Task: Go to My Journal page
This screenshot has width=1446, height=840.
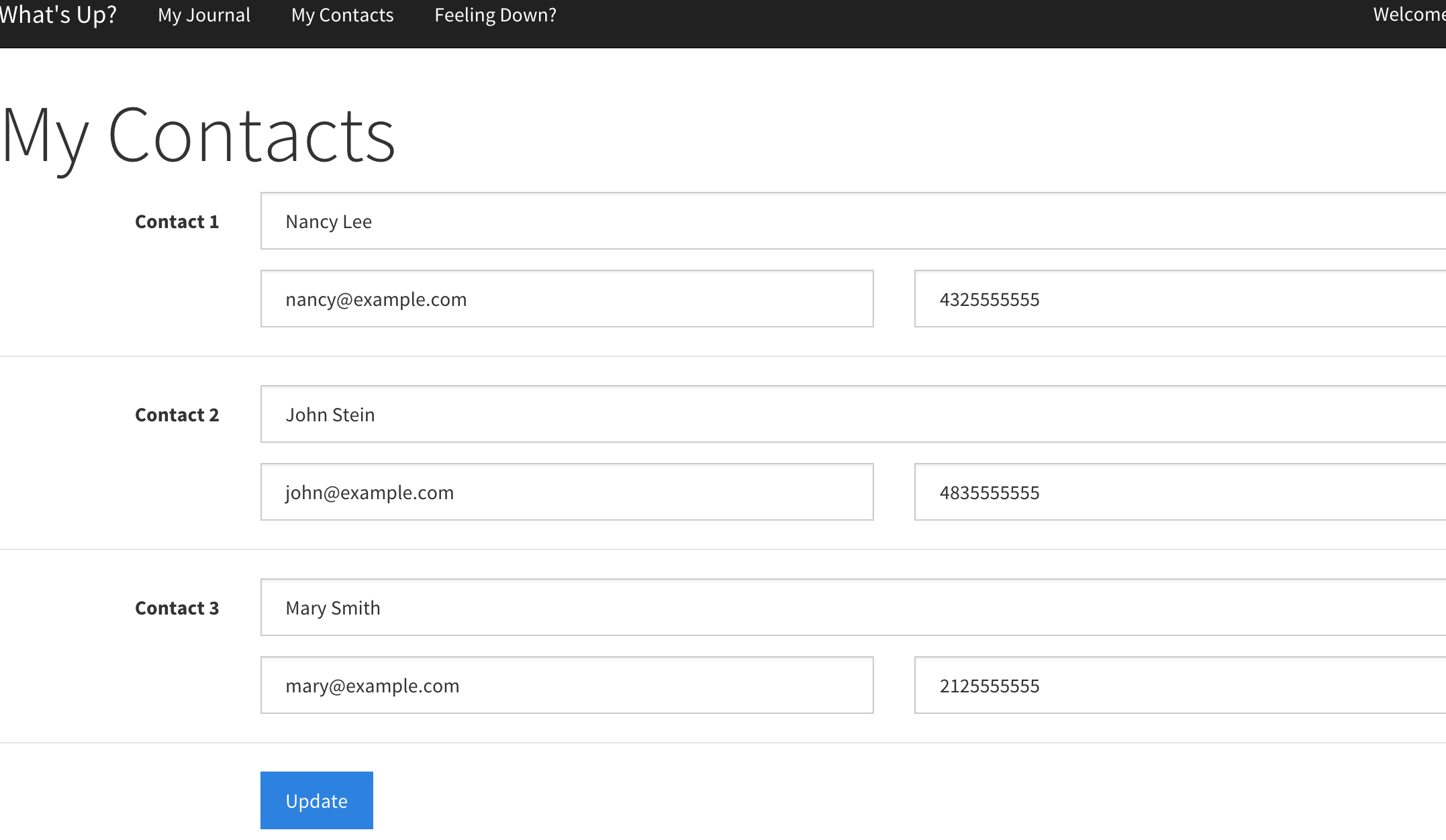Action: pos(204,15)
